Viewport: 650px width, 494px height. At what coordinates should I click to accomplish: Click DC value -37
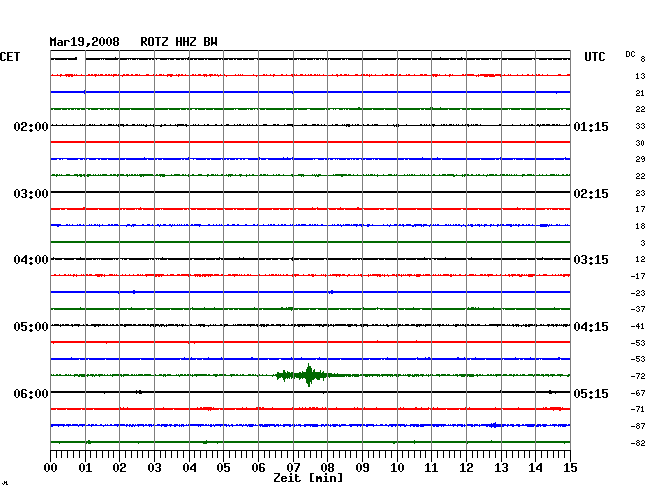(x=638, y=309)
